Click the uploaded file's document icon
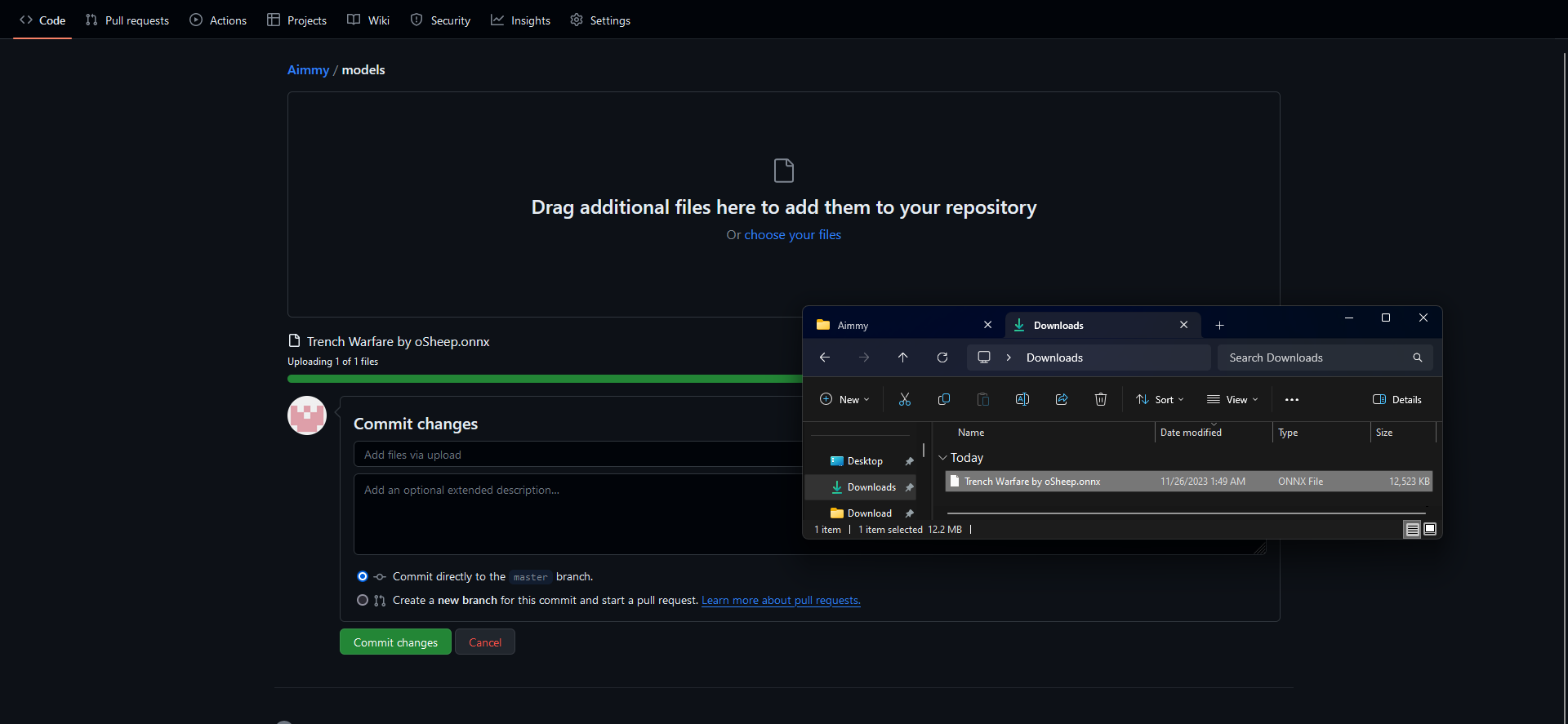This screenshot has height=724, width=1568. tap(294, 340)
